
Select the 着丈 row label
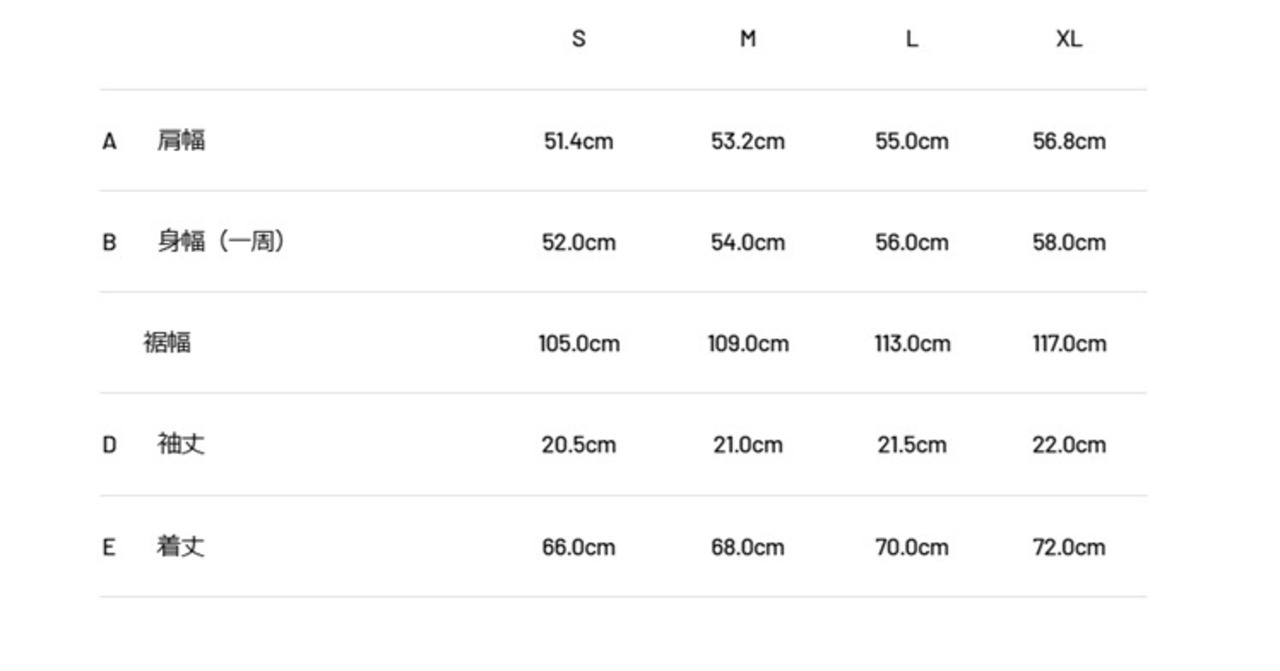click(x=181, y=546)
